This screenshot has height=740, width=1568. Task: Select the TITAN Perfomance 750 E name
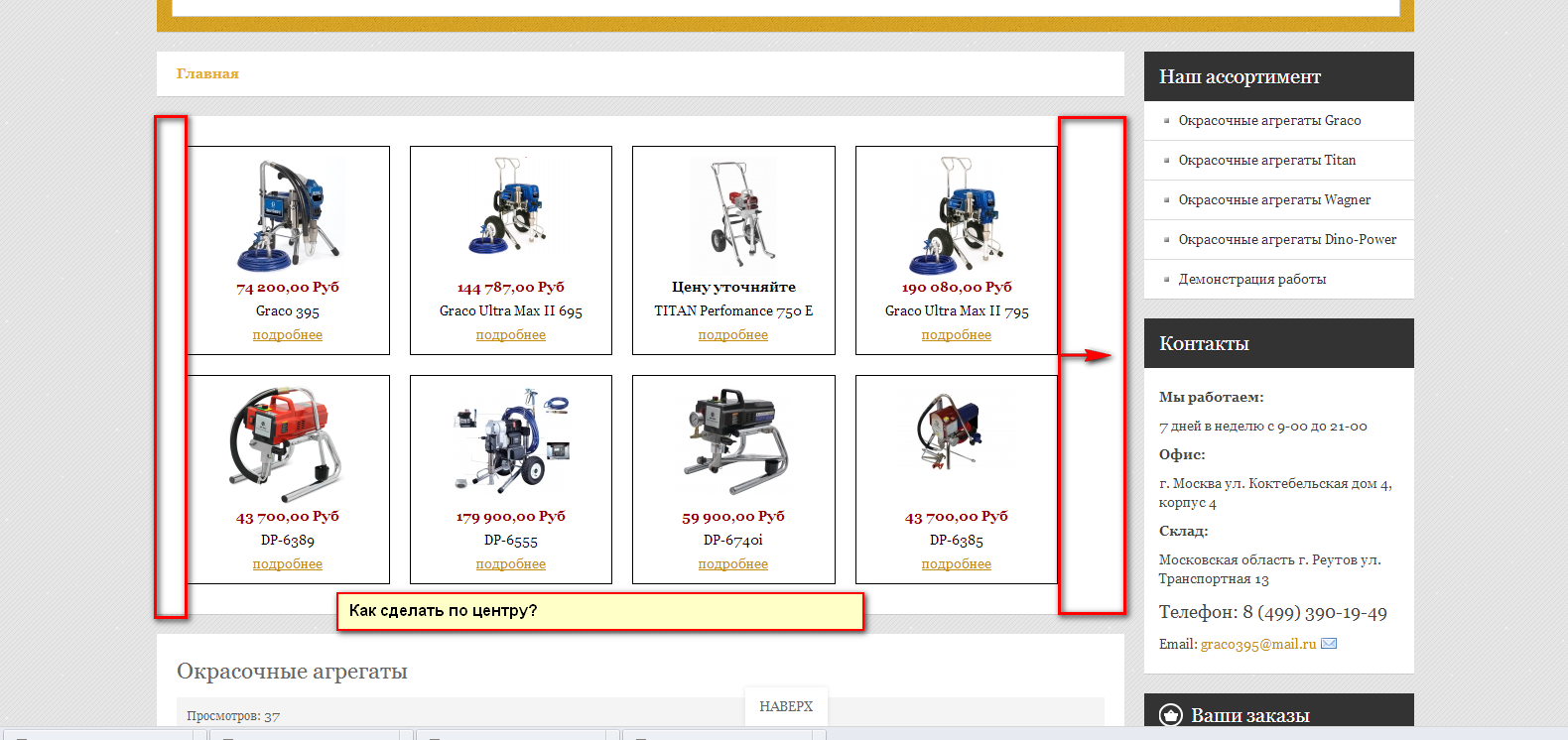[x=733, y=311]
